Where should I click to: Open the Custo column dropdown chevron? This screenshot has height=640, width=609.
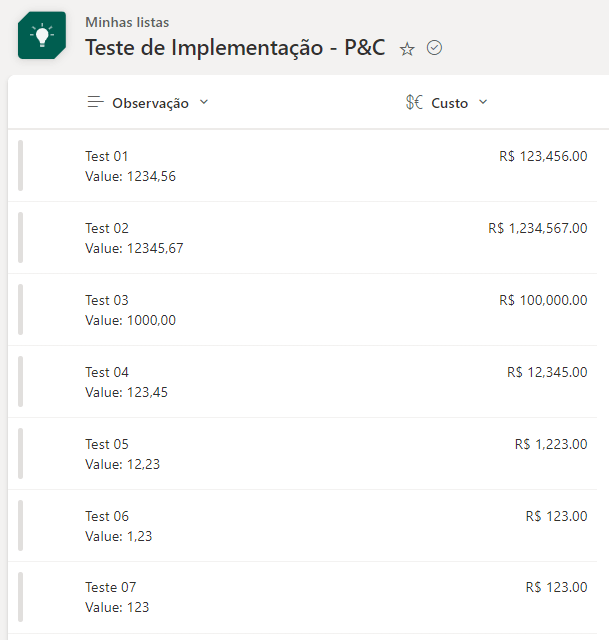[x=483, y=102]
